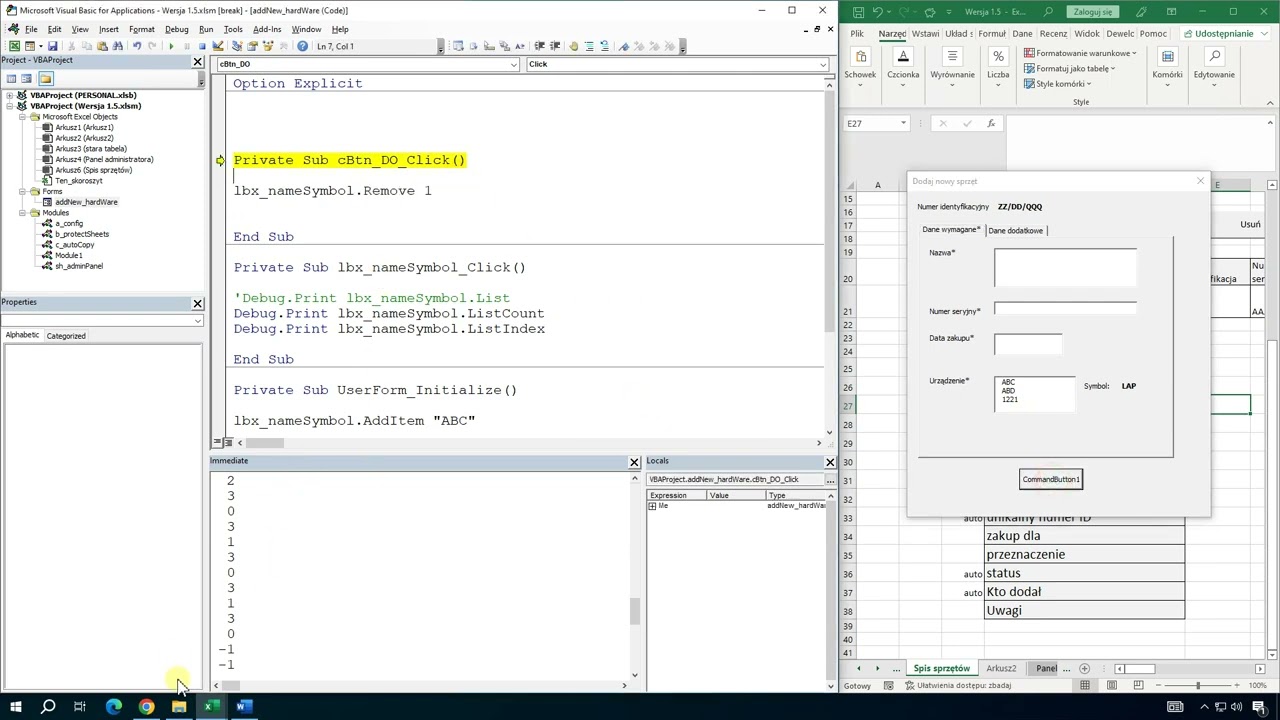Click the Locals call stack ellipsis button

click(x=829, y=479)
